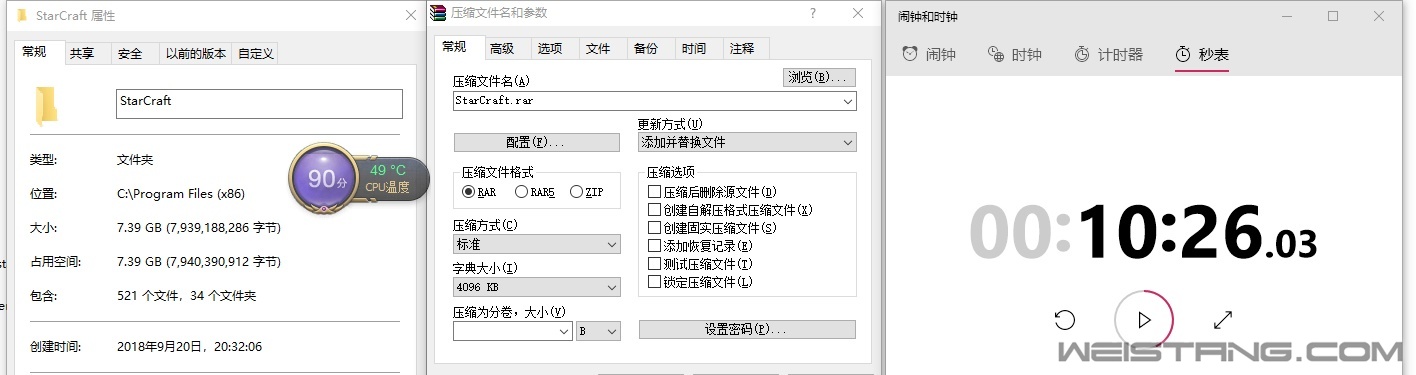Open the 字典大小 4096 KB dropdown

(x=536, y=287)
